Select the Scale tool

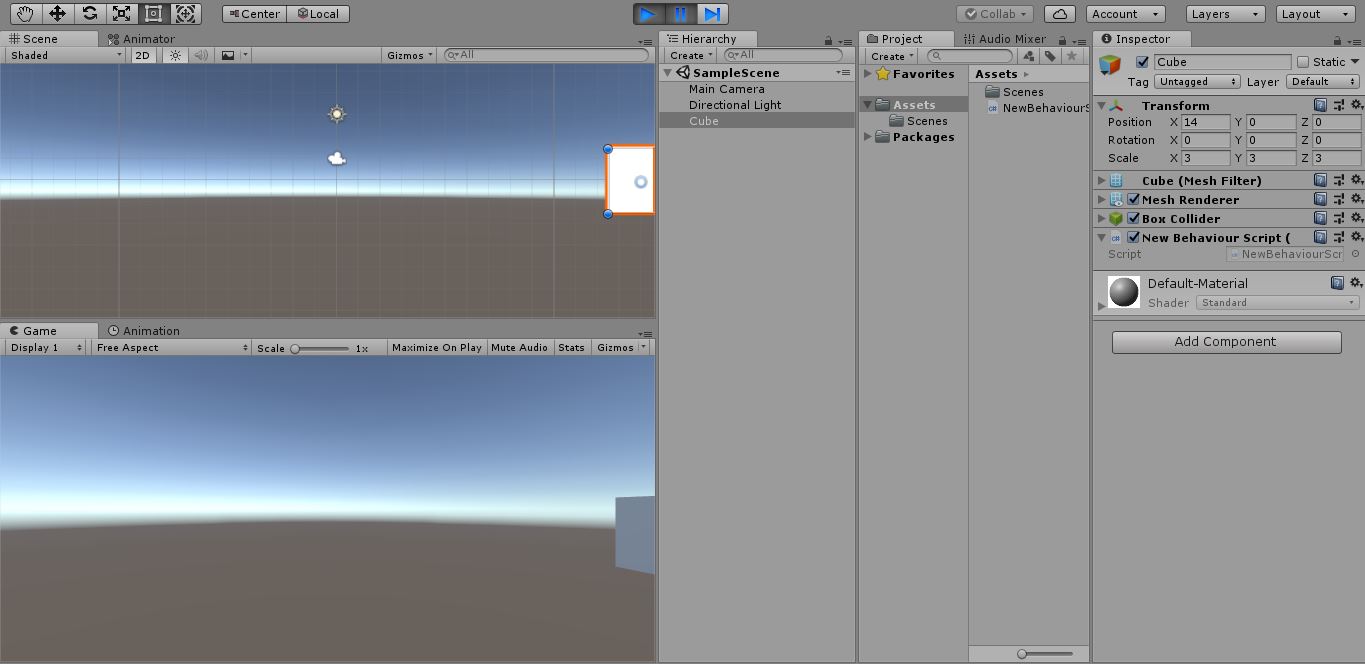tap(121, 14)
